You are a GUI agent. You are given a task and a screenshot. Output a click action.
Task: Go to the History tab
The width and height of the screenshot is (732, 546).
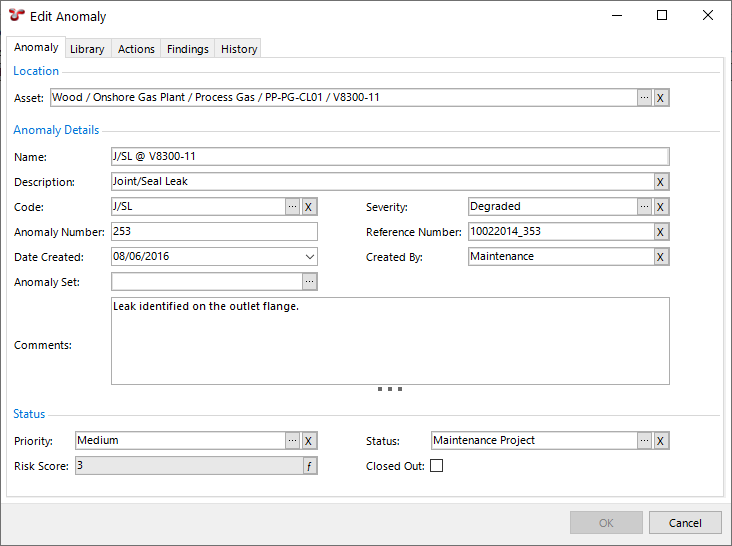[239, 49]
